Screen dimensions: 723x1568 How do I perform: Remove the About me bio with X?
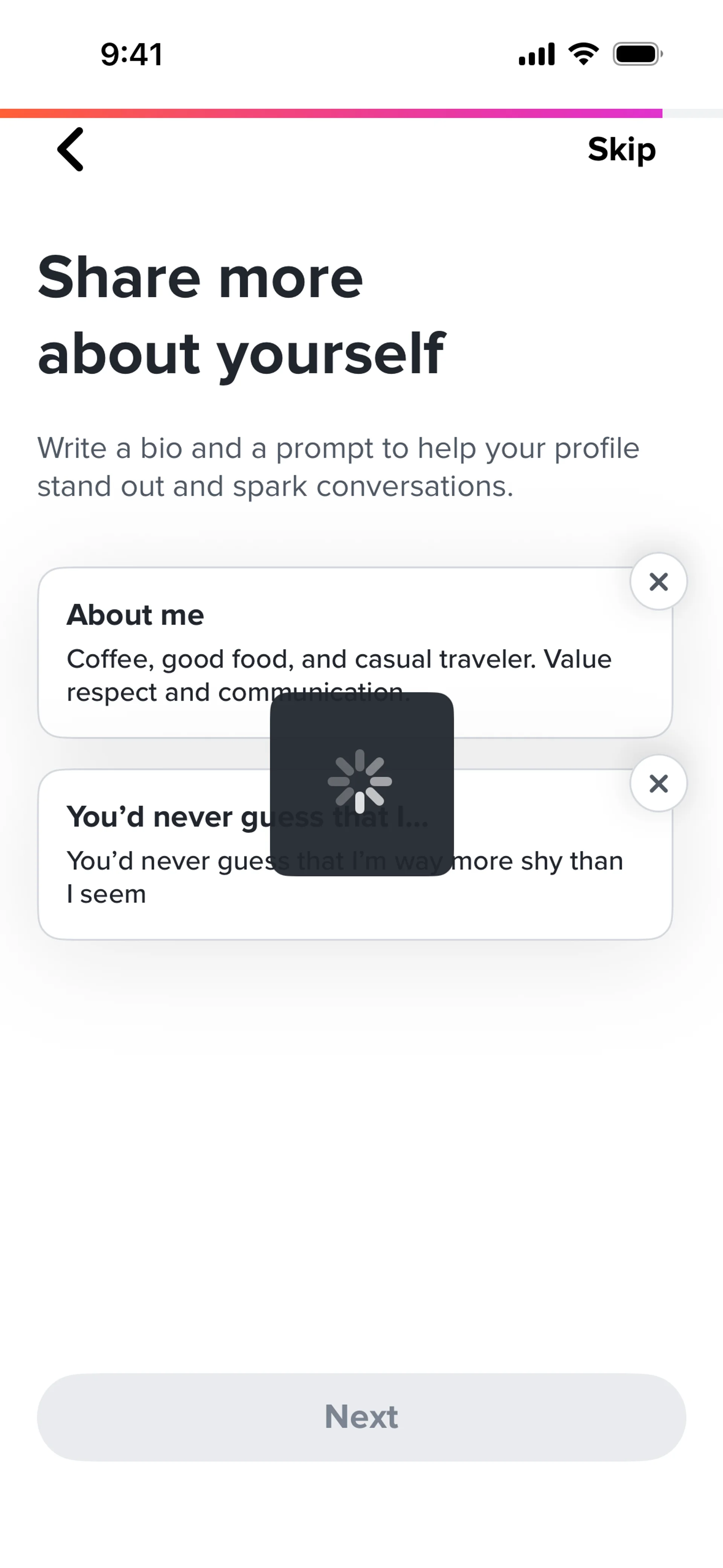tap(659, 582)
